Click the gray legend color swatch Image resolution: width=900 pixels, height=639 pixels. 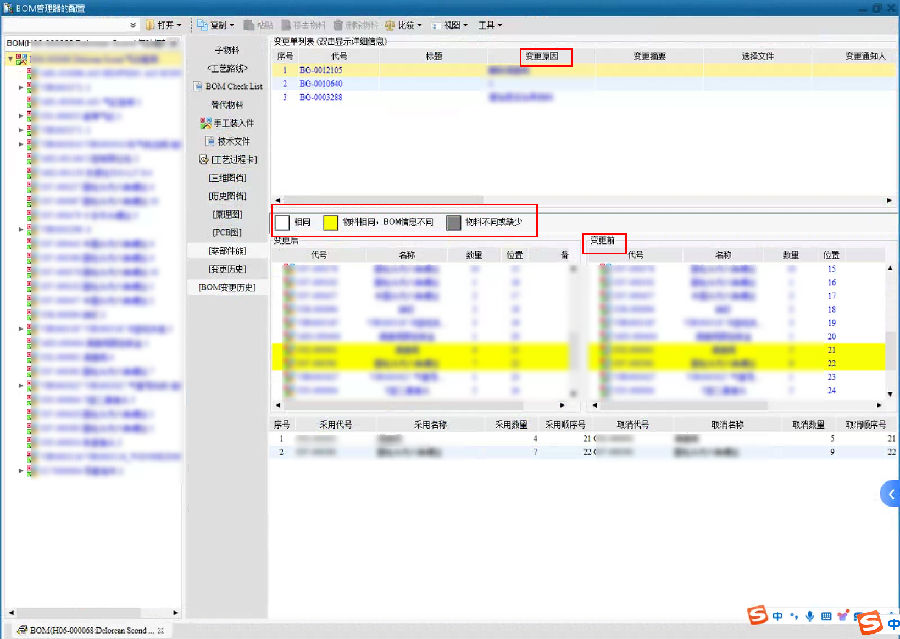click(453, 221)
